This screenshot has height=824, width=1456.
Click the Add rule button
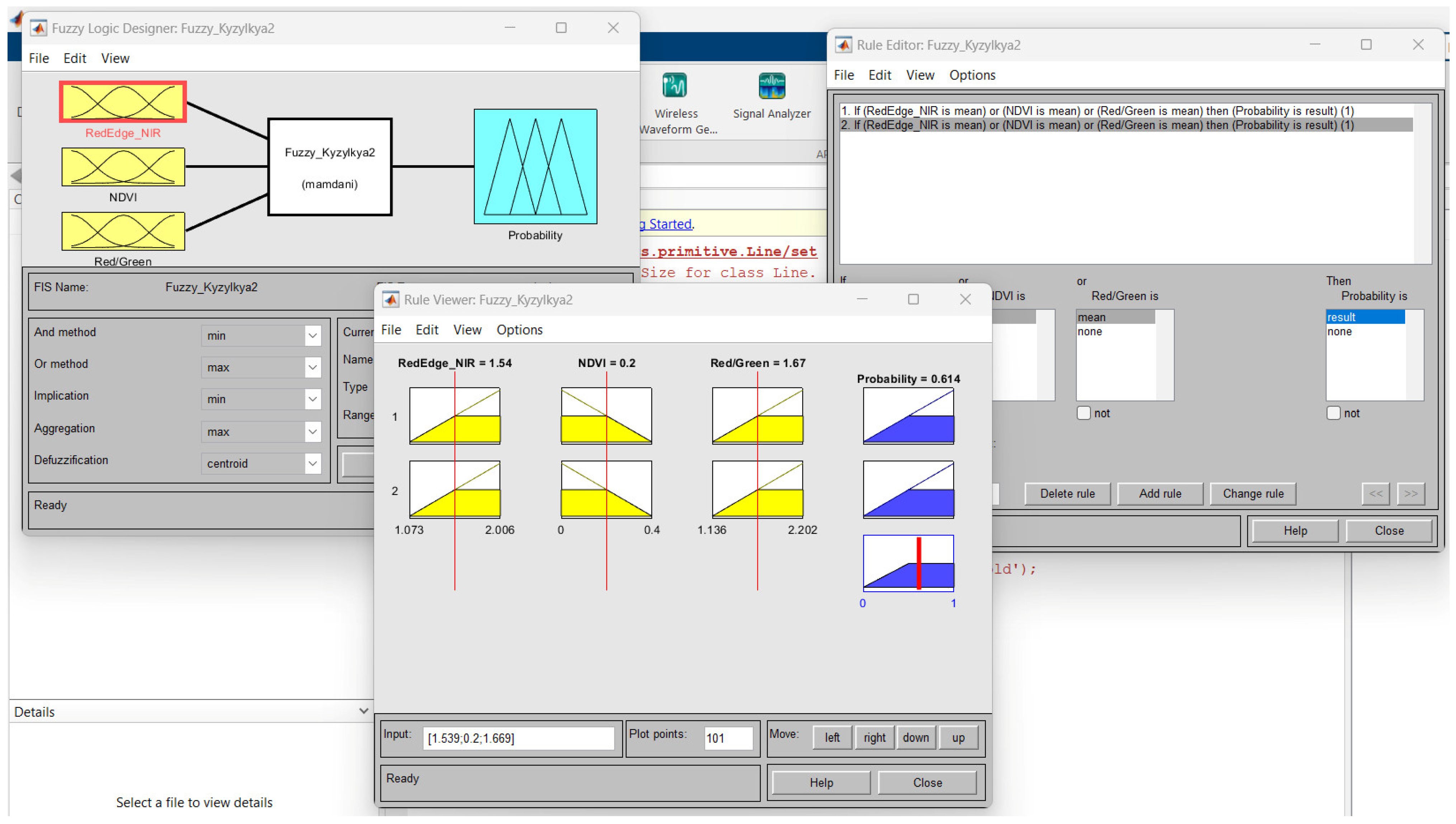coord(1160,494)
